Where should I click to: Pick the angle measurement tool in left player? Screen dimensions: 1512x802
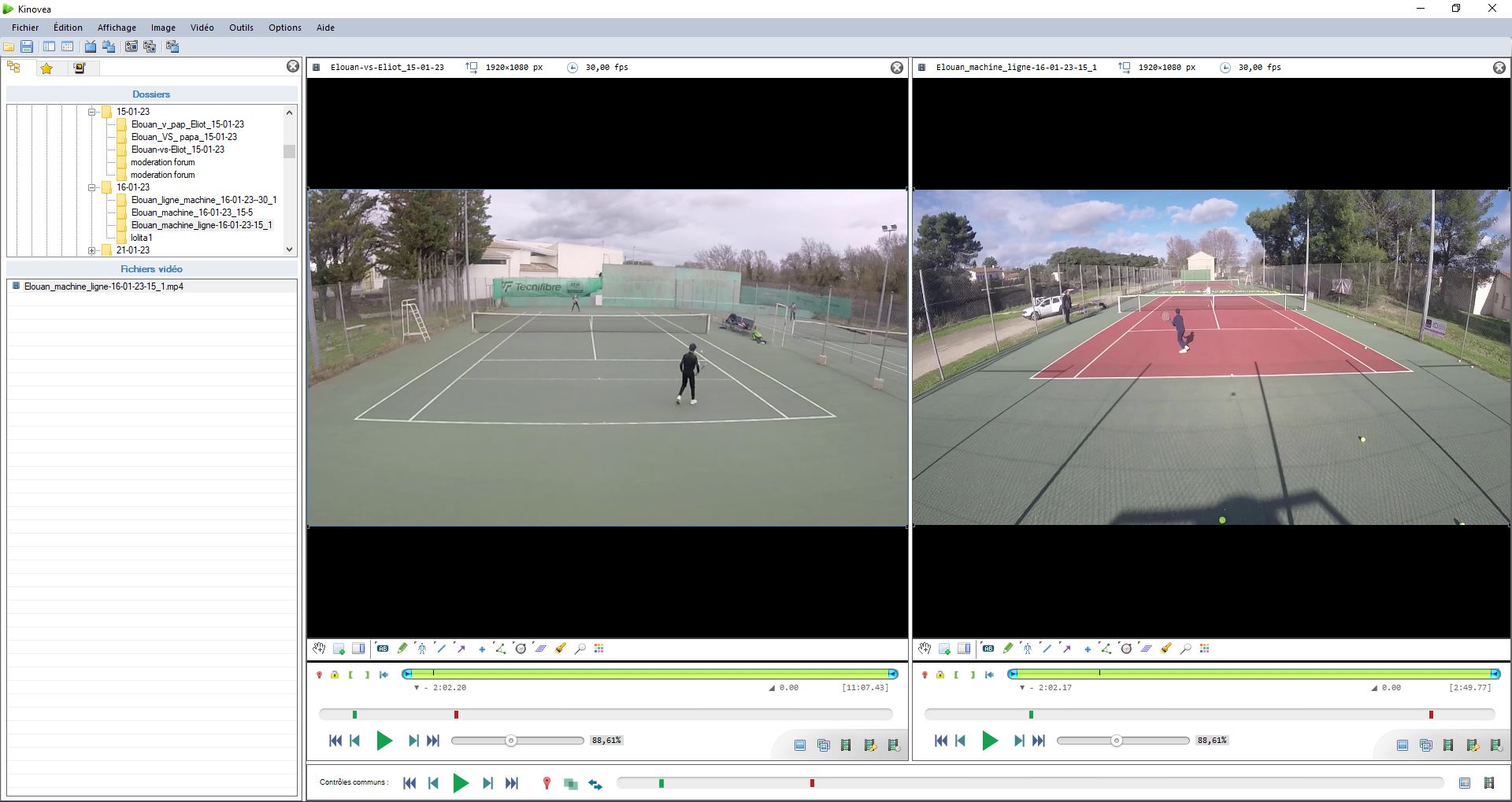point(501,649)
